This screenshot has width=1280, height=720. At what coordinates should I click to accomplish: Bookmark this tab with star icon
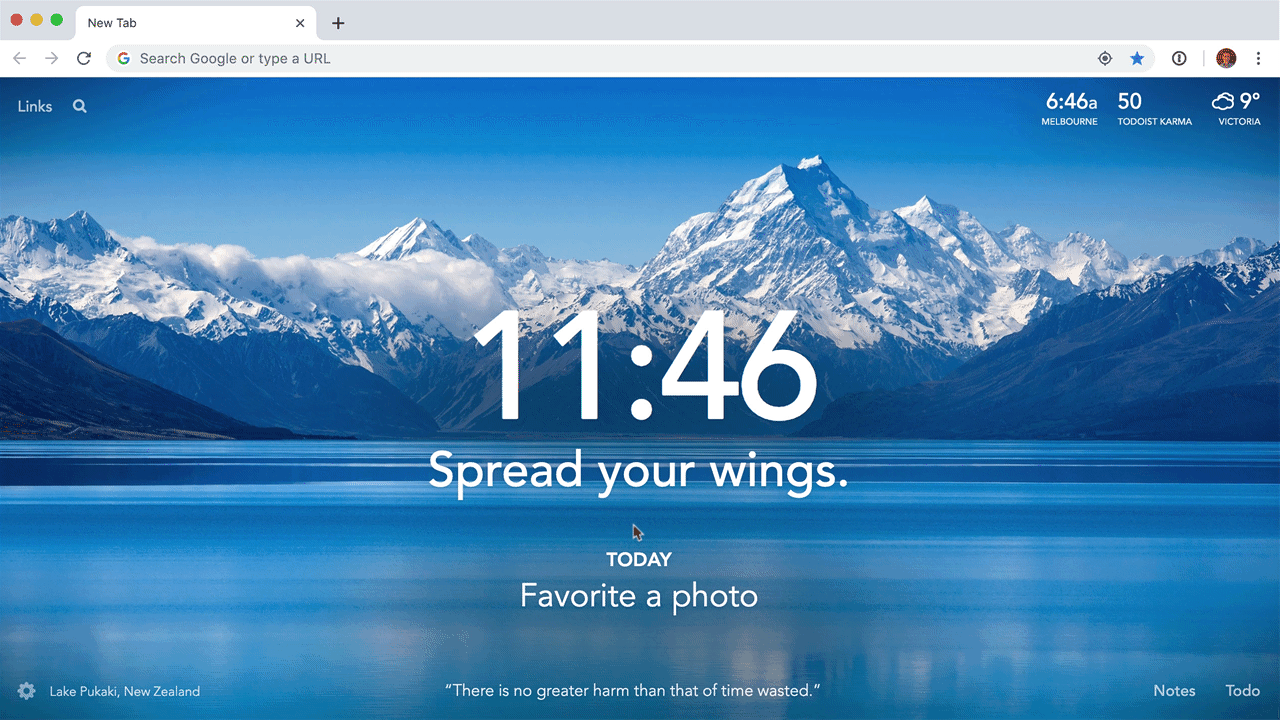tap(1137, 58)
